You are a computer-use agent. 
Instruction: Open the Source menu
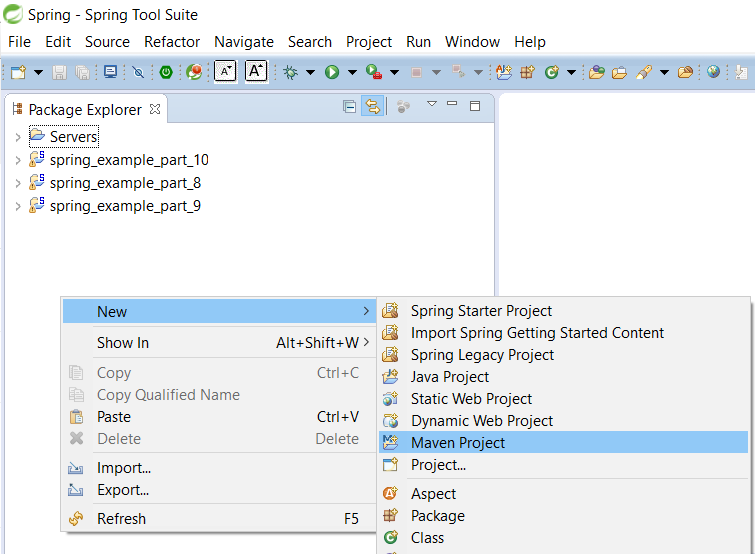click(x=107, y=42)
